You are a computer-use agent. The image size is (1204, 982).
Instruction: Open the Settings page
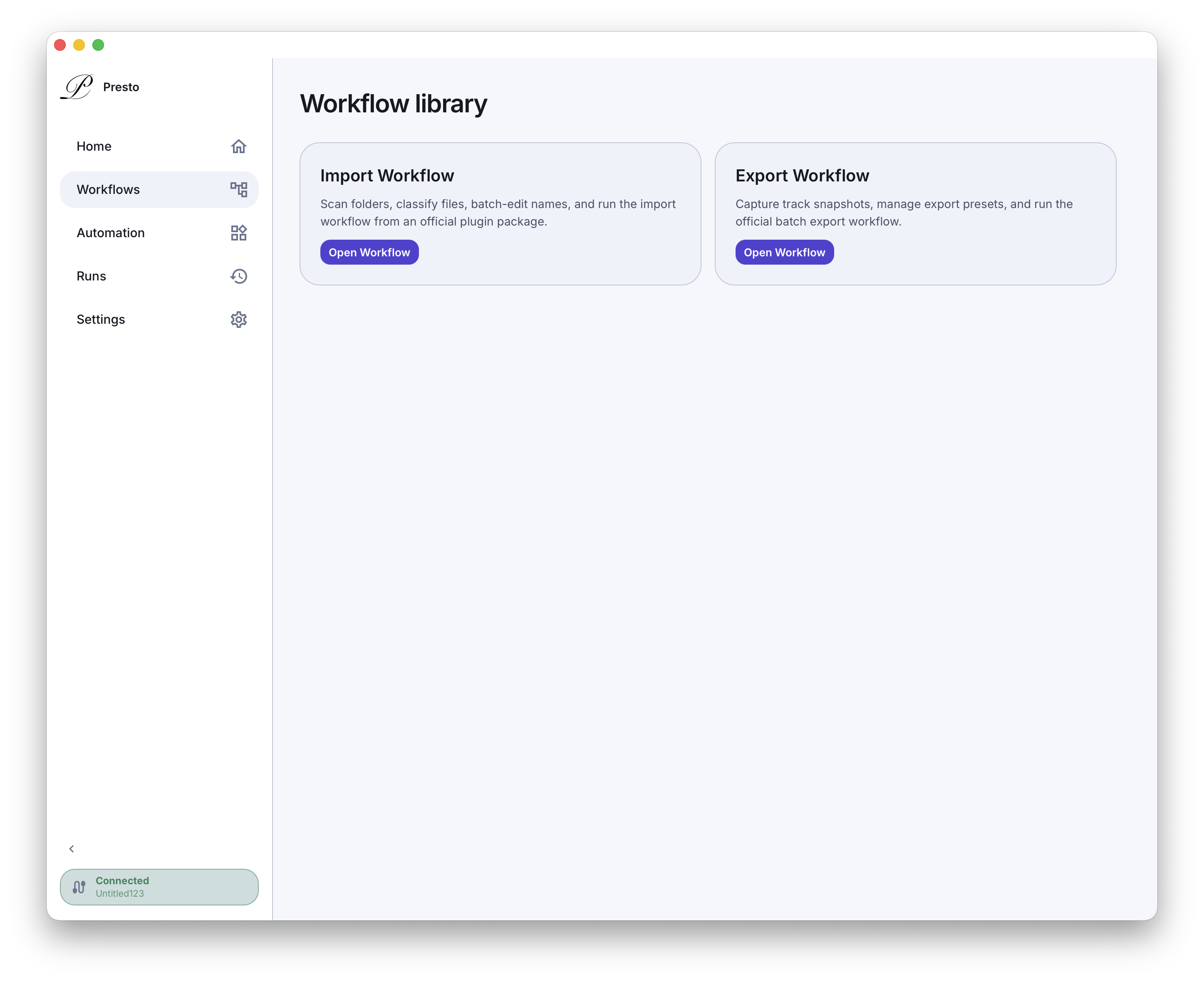101,319
